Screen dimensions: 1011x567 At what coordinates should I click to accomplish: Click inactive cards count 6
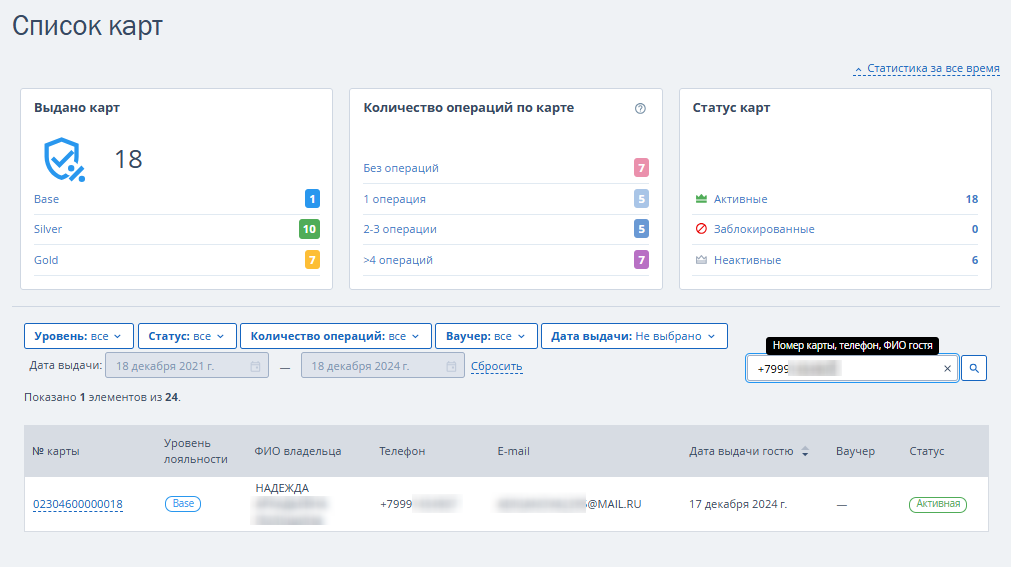975,260
